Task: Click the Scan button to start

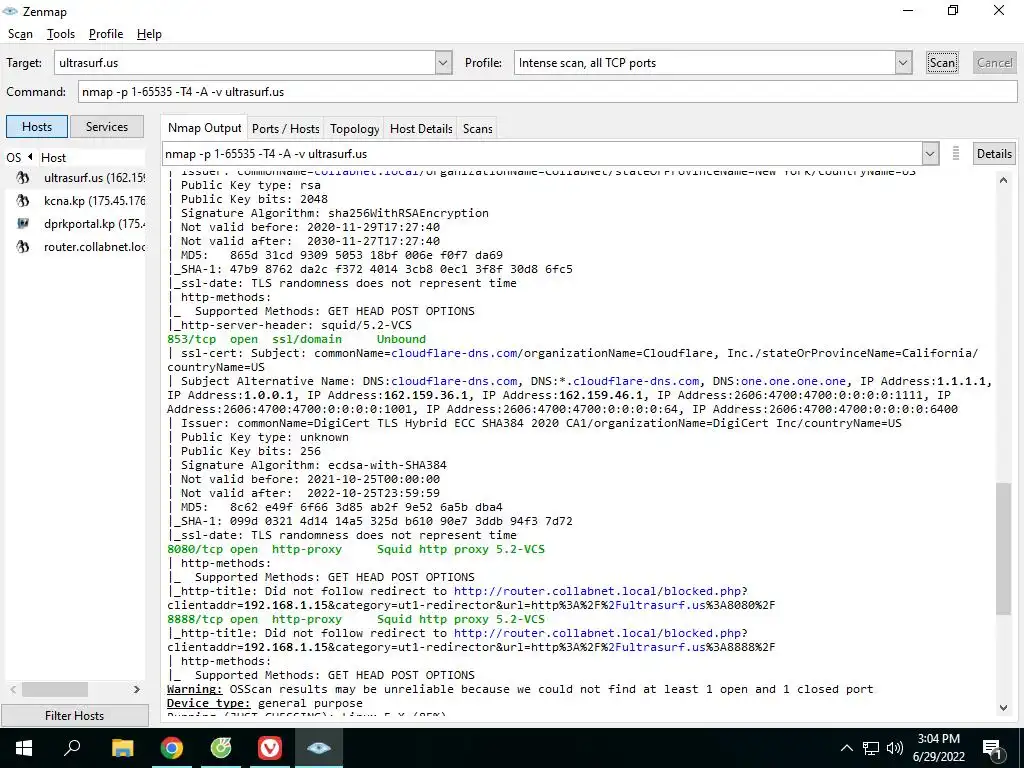Action: pyautogui.click(x=942, y=63)
